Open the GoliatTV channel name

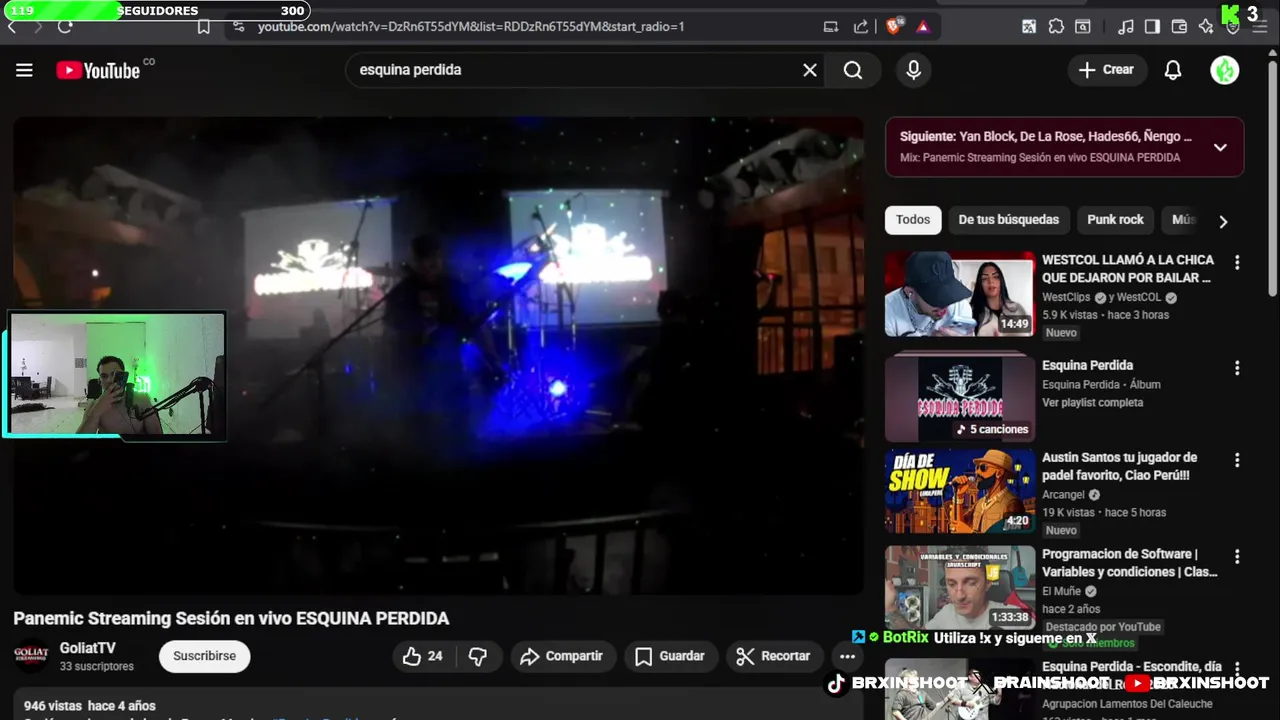pos(87,648)
